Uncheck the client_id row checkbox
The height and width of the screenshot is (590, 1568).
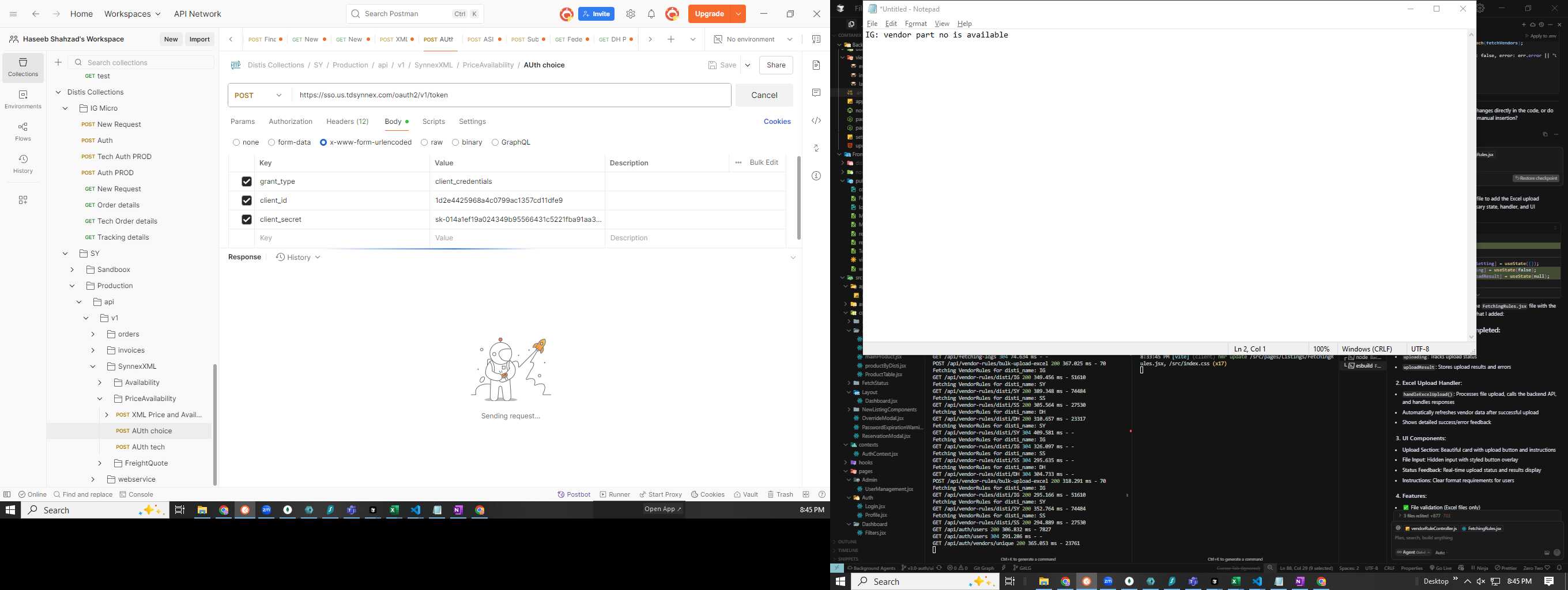point(247,200)
